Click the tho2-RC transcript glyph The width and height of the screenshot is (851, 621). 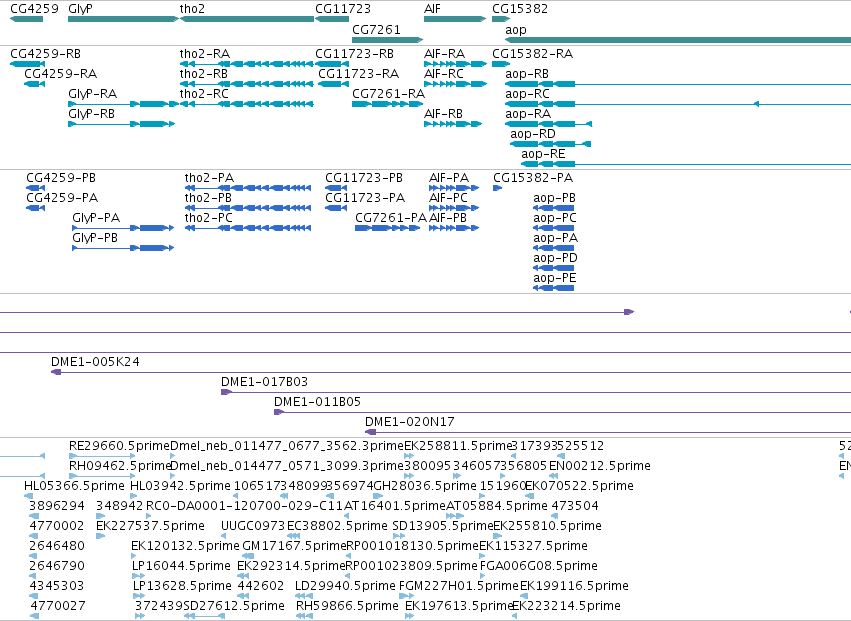point(246,104)
